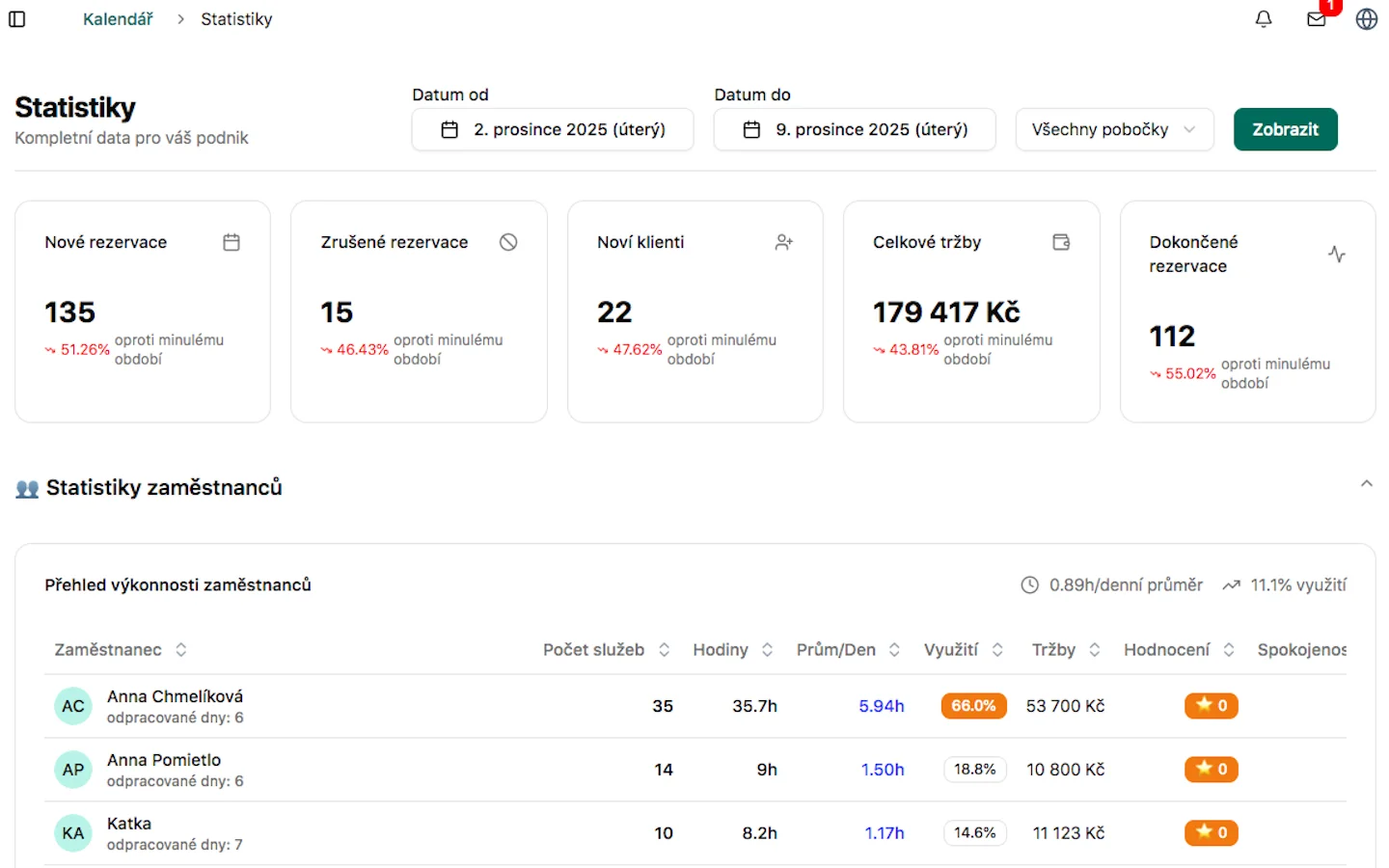Click the star rating badge for Katka

pyautogui.click(x=1212, y=833)
